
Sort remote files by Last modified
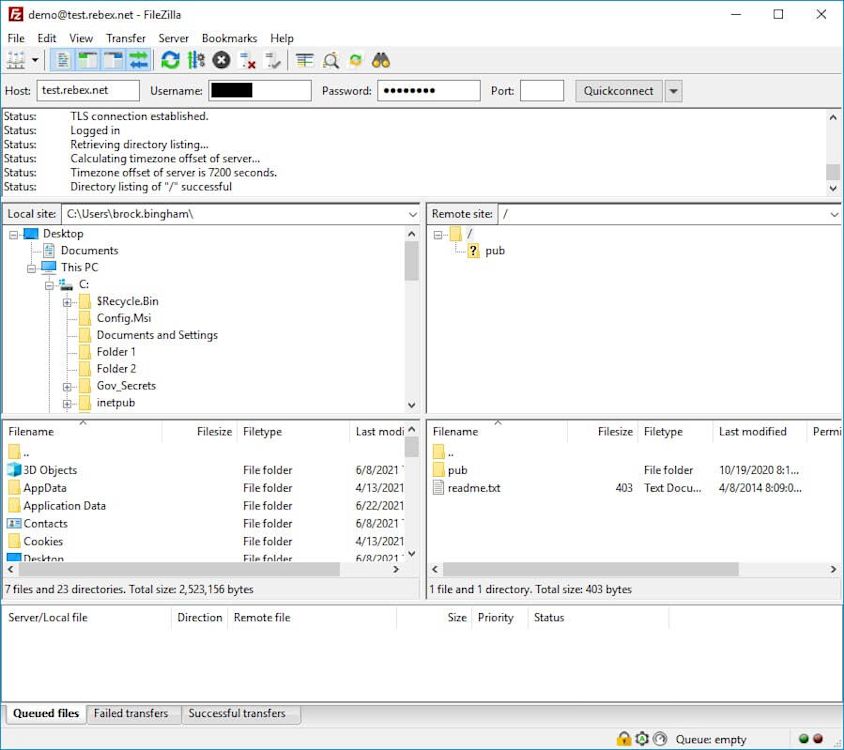click(x=759, y=431)
